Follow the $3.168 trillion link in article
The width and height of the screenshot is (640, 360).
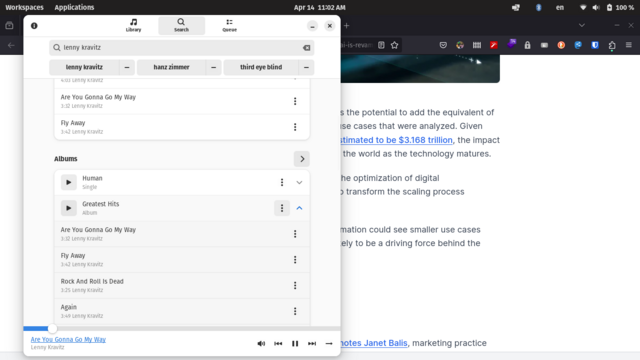[x=396, y=140]
